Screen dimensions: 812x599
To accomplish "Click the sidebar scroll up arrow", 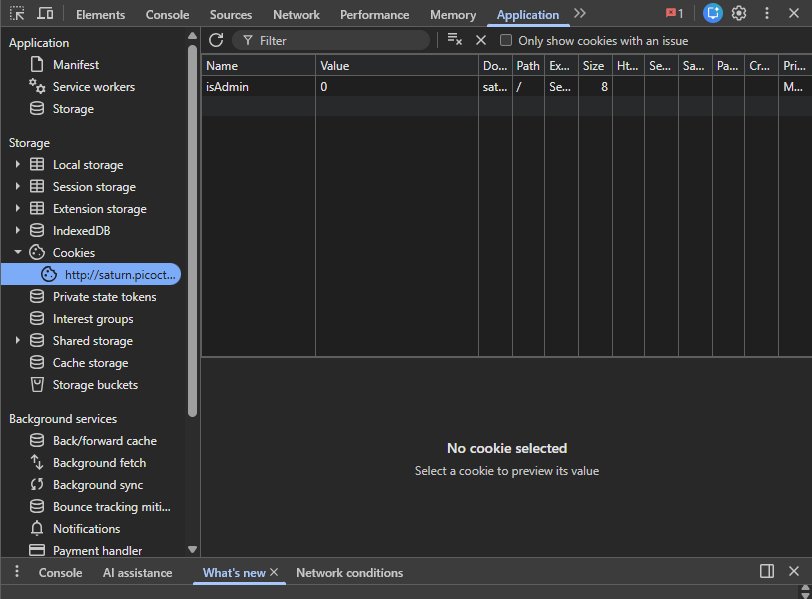I will [193, 36].
